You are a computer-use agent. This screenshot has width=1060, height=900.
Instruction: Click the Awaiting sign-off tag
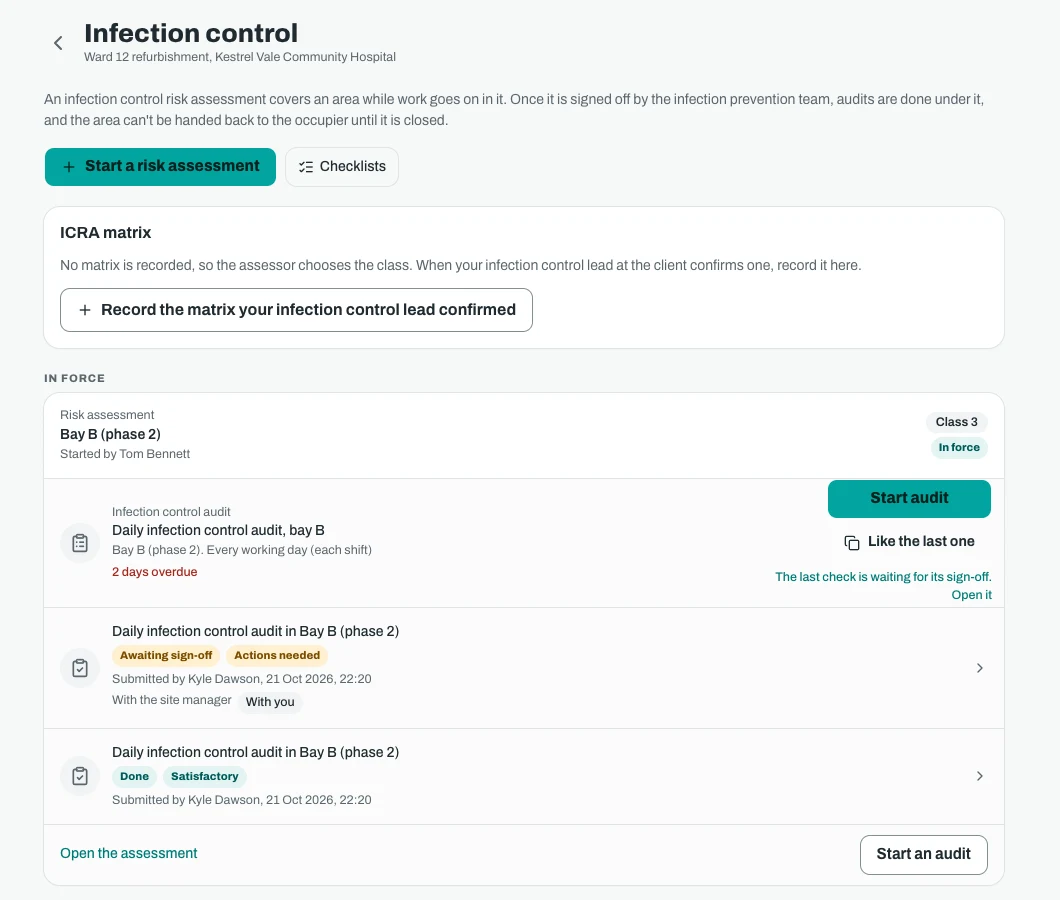click(166, 655)
